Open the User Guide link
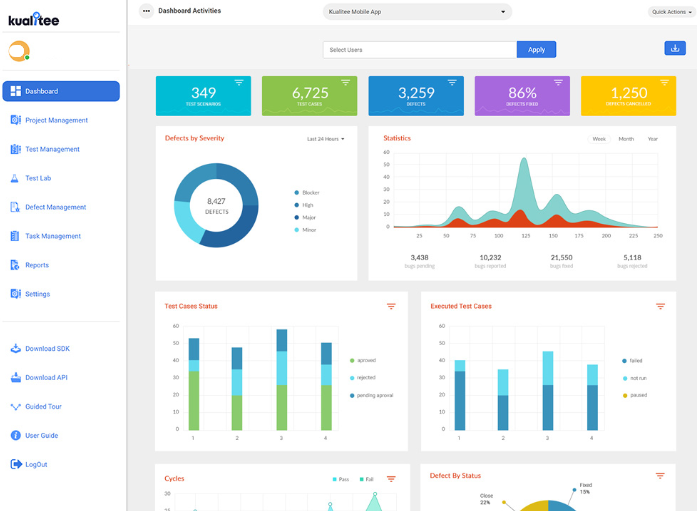 pos(41,435)
